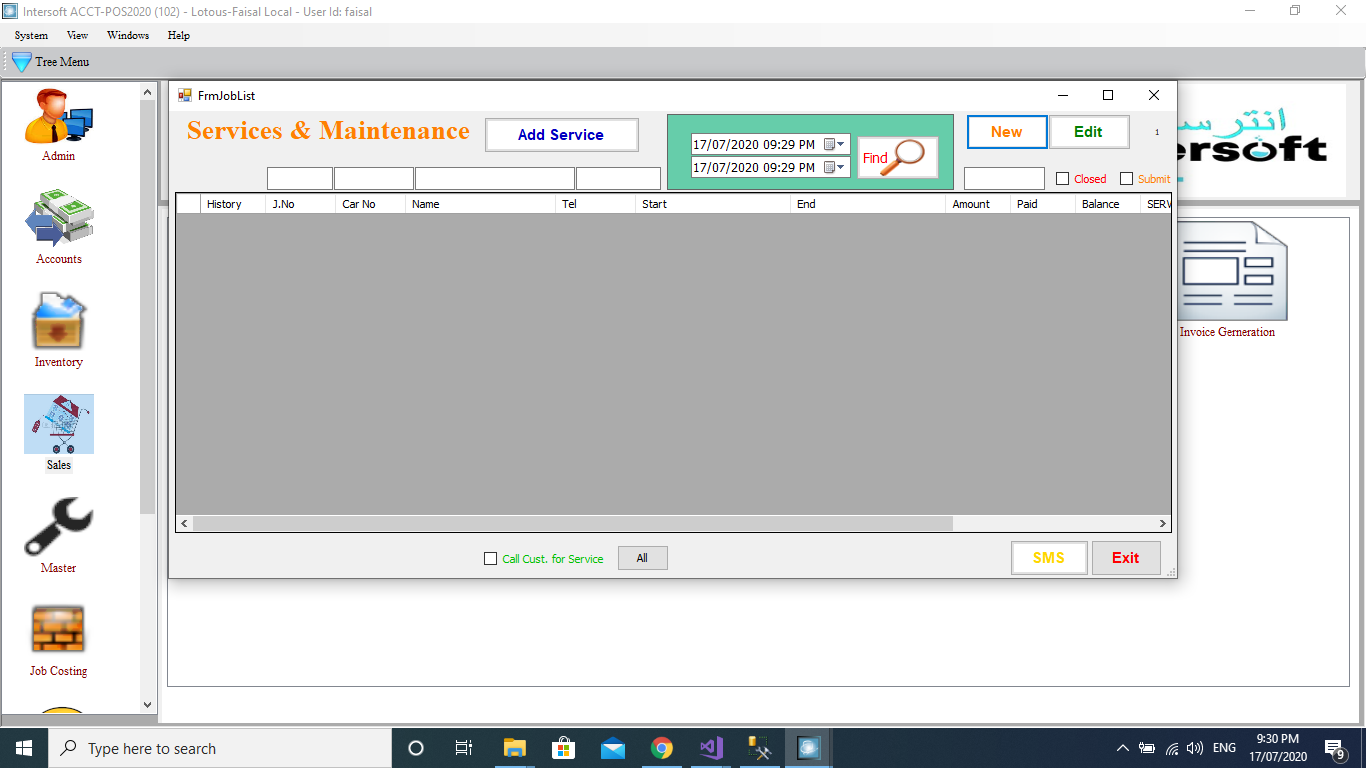
Task: Click the Add Service button
Action: tap(561, 135)
